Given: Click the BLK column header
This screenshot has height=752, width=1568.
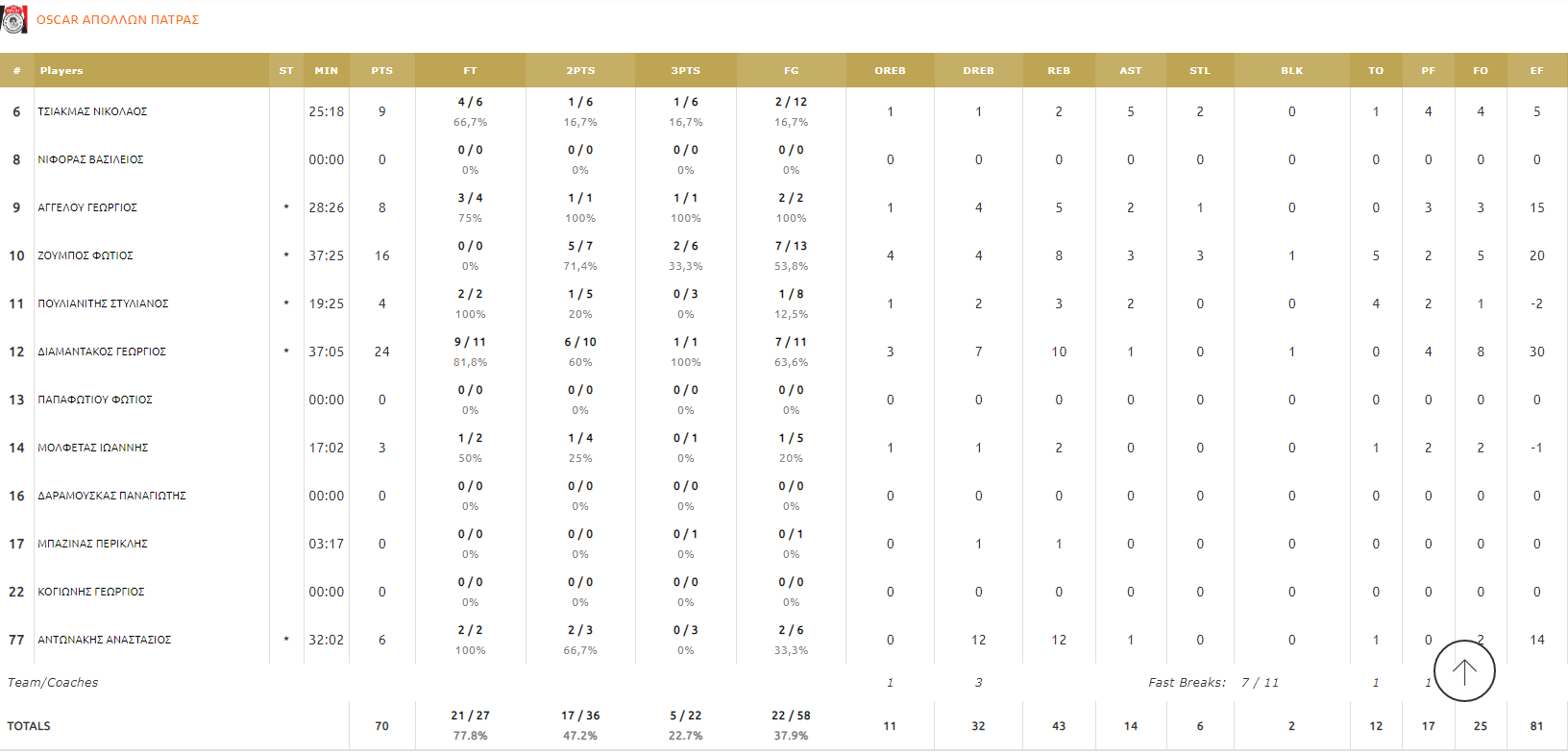Looking at the screenshot, I should click(x=1291, y=71).
